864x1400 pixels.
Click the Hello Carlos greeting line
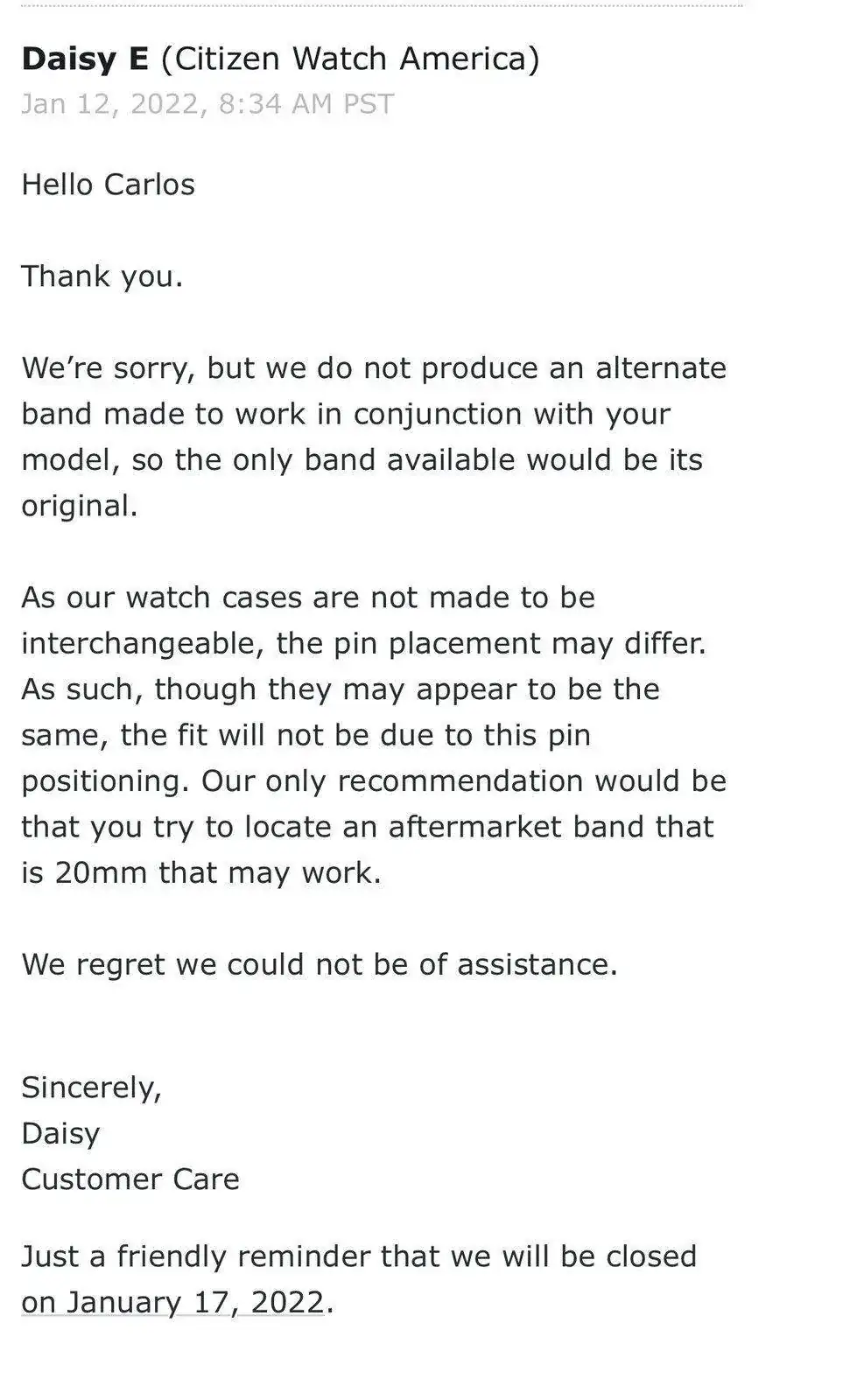pyautogui.click(x=108, y=185)
